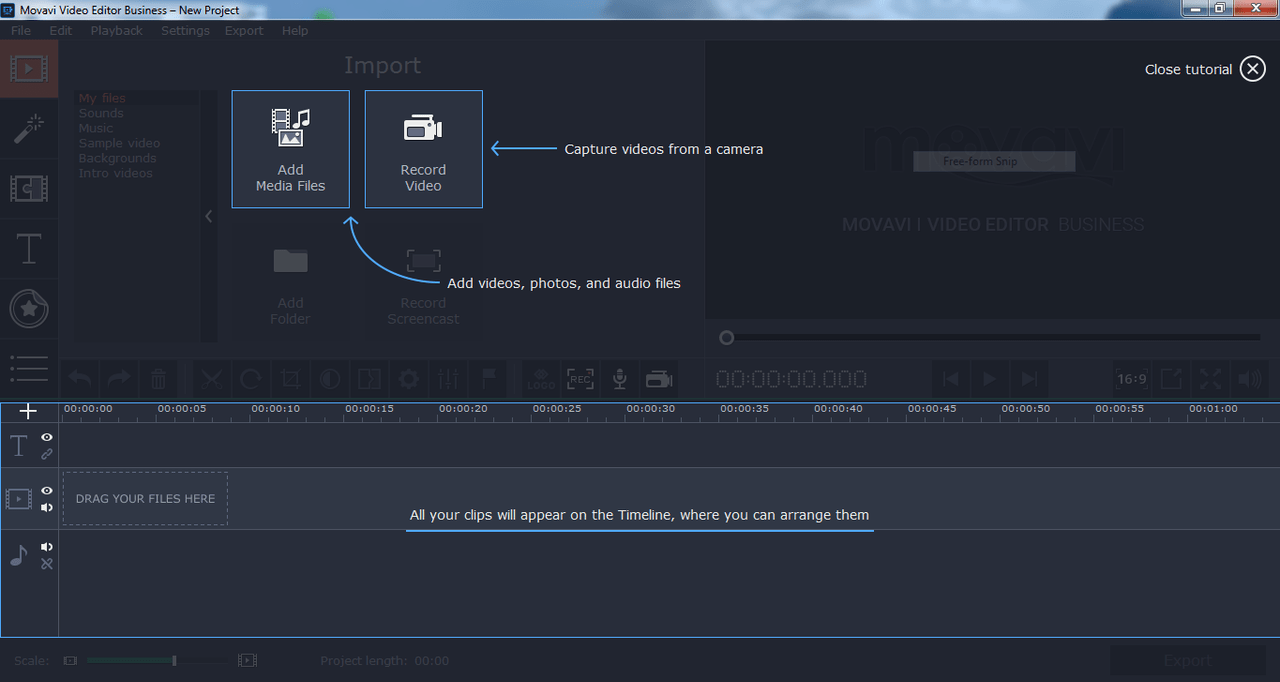Screen dimensions: 1280x682
Task: Click Record Video button
Action: pyautogui.click(x=424, y=149)
